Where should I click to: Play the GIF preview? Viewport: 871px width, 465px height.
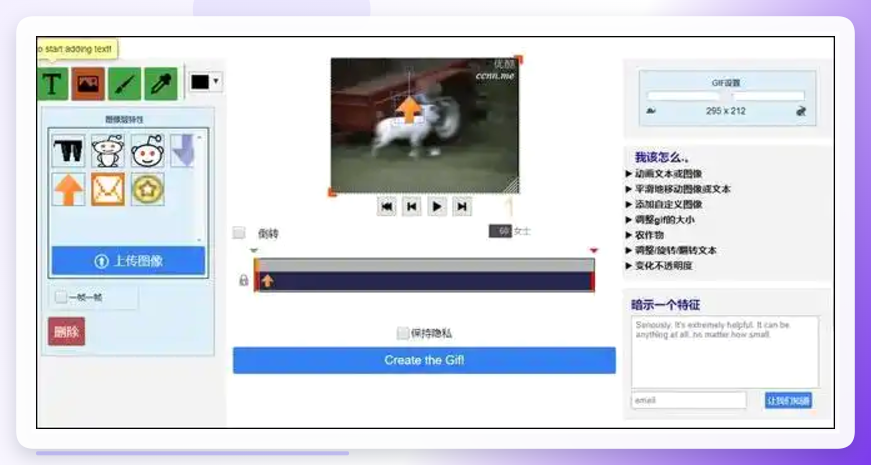coord(437,207)
